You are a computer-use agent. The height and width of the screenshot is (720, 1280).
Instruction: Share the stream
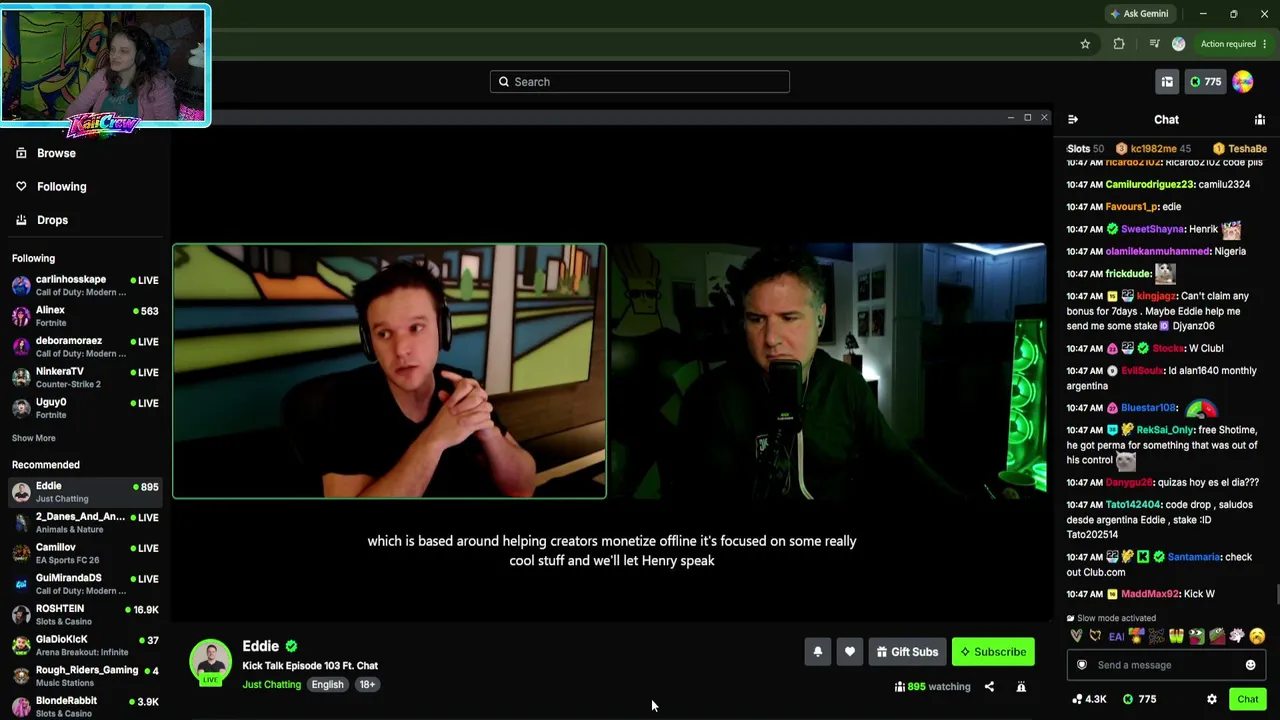pos(989,687)
